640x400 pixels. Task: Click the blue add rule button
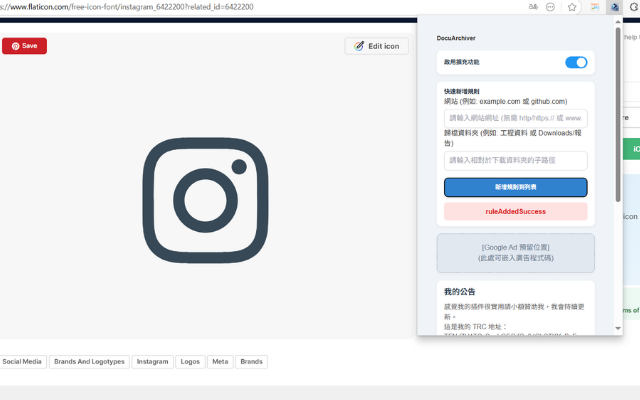(x=516, y=187)
